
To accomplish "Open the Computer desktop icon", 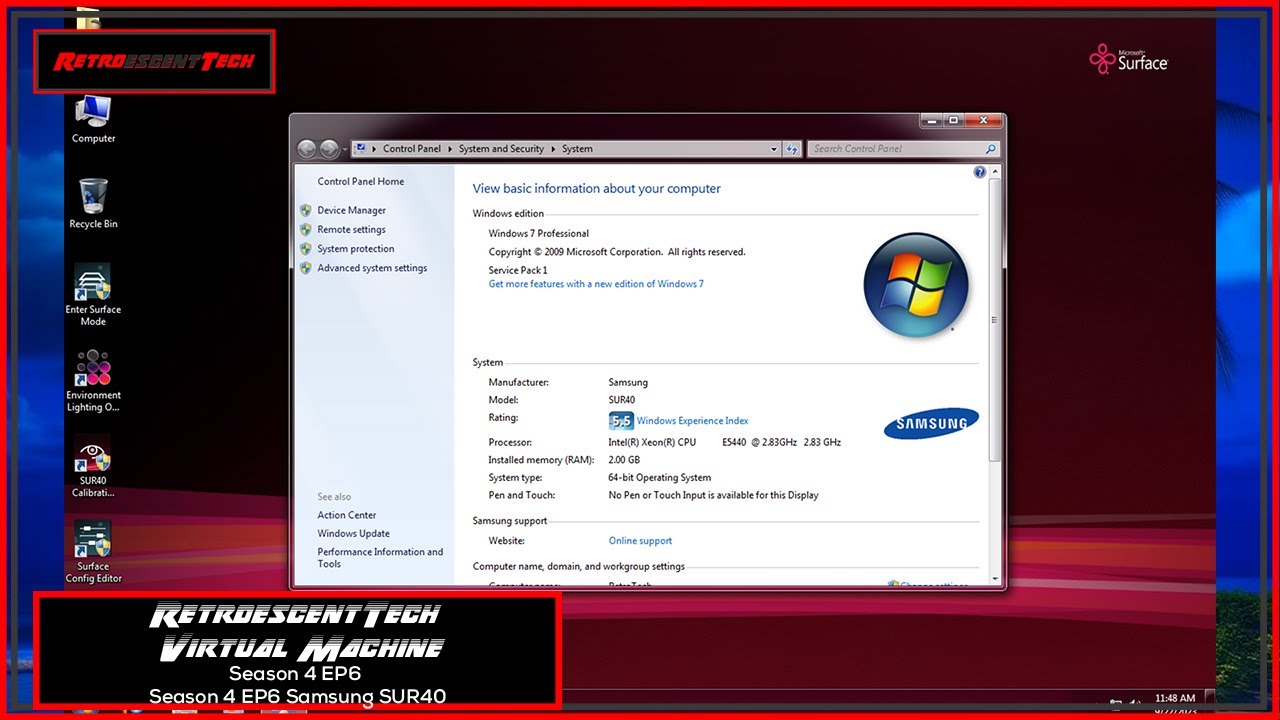I will pos(93,119).
